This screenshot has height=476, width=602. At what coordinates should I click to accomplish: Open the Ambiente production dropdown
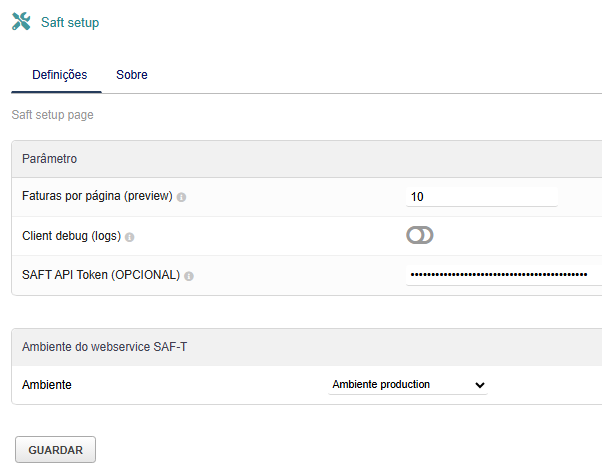408,385
